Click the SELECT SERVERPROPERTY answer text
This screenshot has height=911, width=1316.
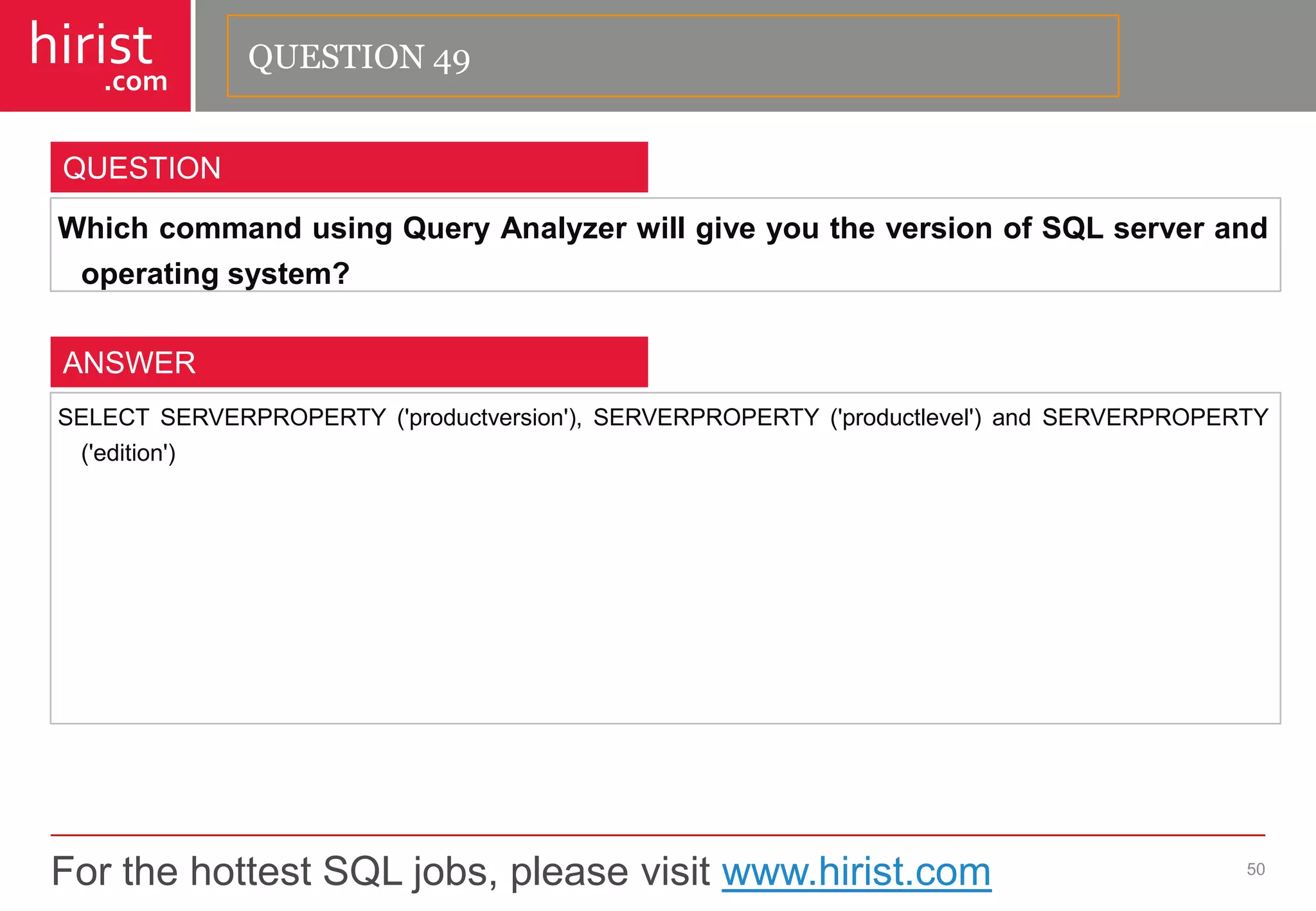(662, 435)
